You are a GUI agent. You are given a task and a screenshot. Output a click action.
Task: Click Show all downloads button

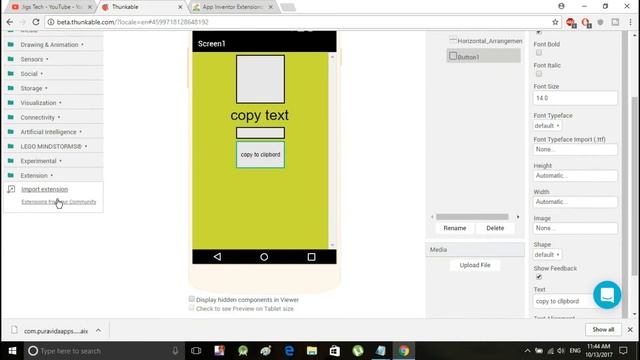603,329
